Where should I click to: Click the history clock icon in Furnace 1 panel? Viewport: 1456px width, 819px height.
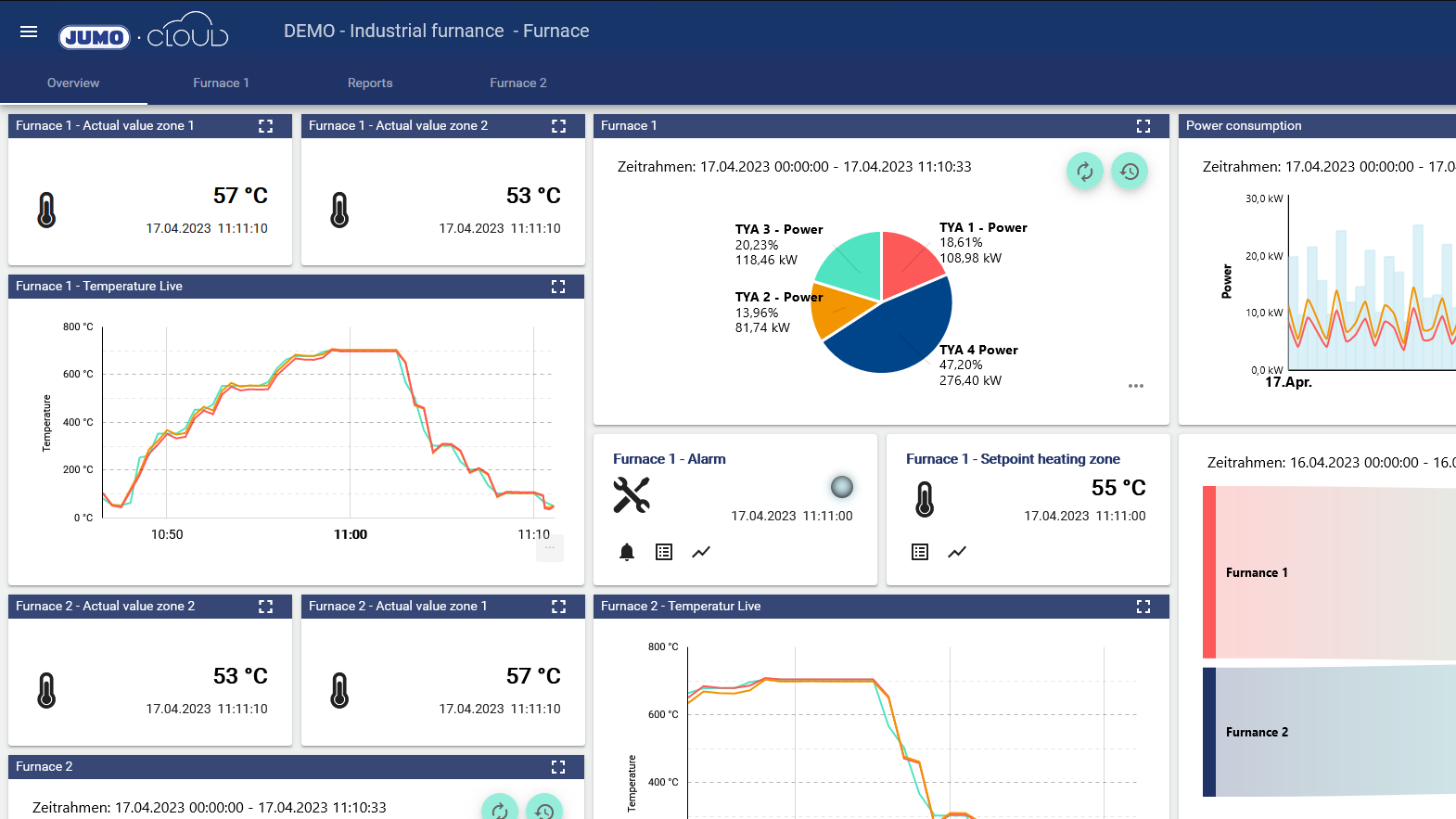pos(1129,171)
